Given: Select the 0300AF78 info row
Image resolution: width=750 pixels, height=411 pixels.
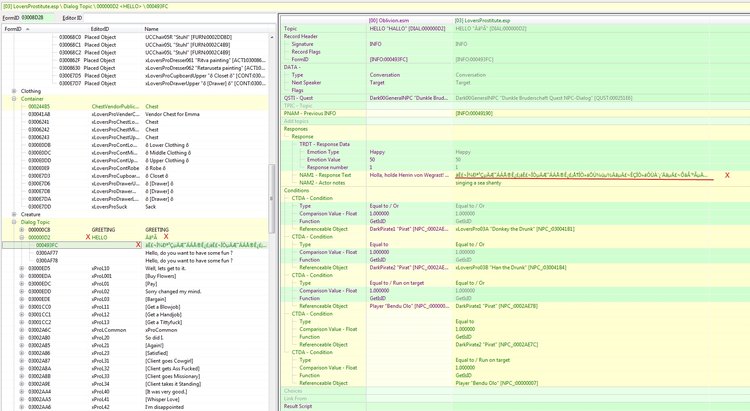Looking at the screenshot, I should 135,261.
